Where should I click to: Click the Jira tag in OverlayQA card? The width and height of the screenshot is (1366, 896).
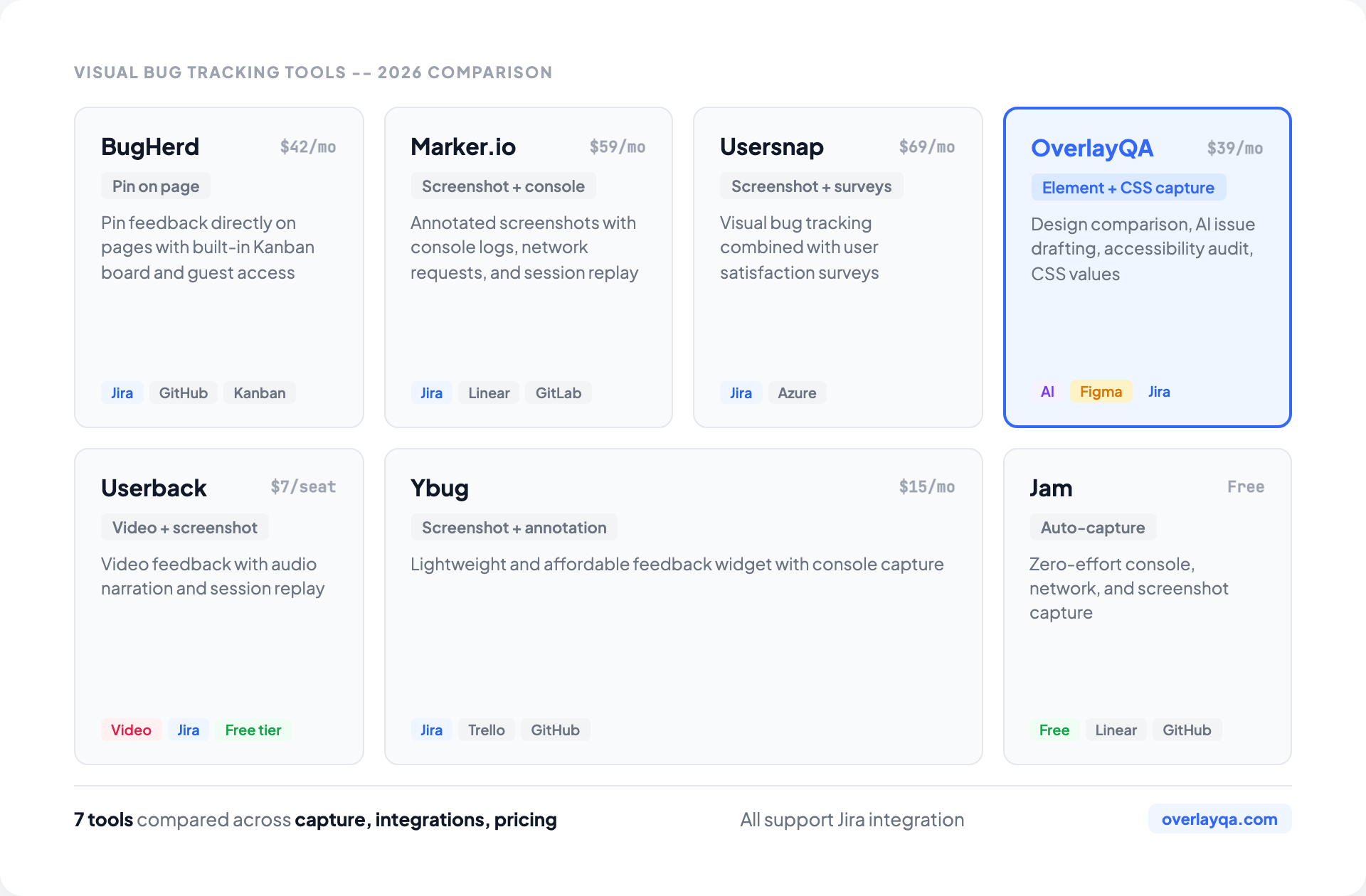click(x=1159, y=391)
